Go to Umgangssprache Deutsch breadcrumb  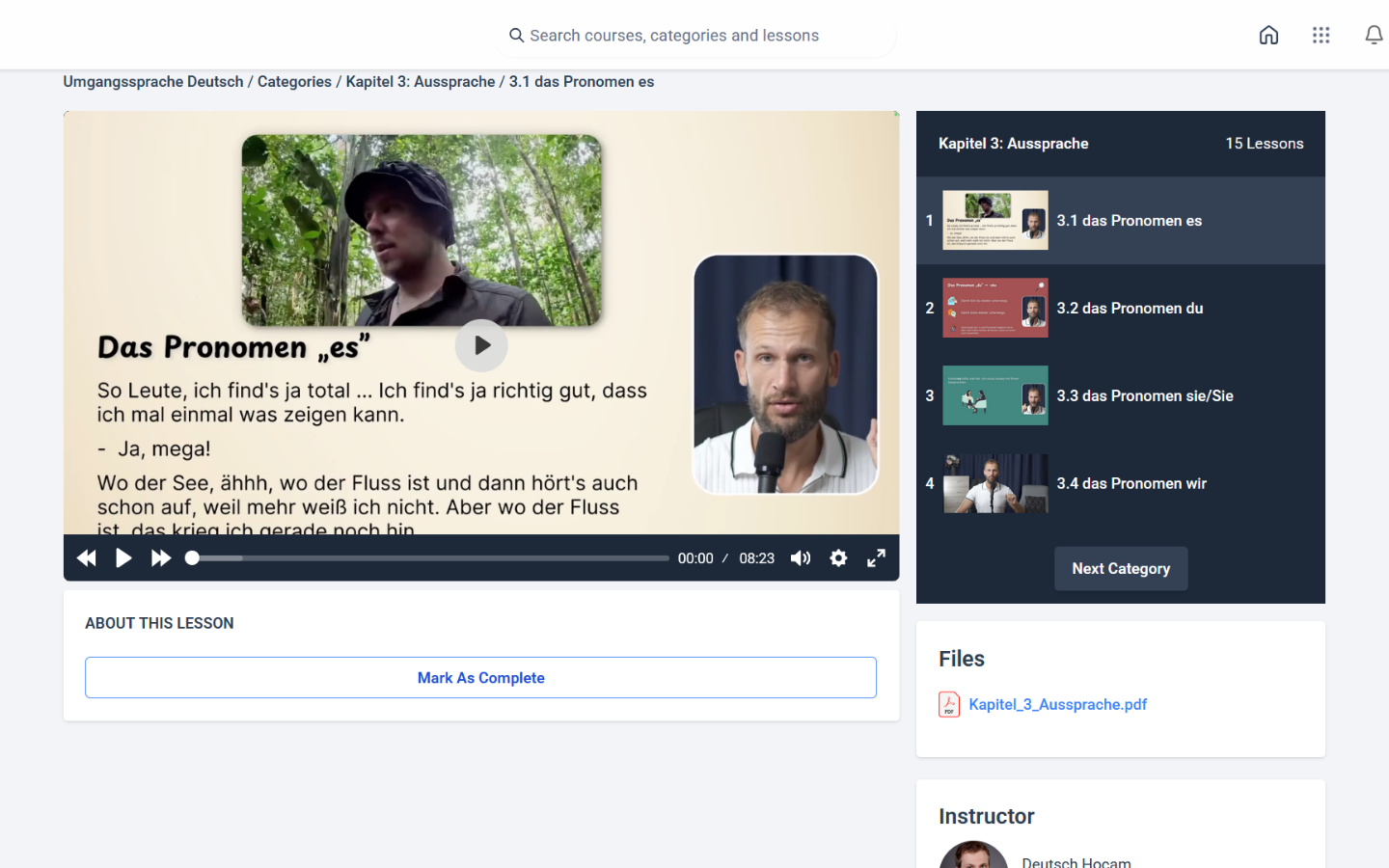tap(153, 82)
